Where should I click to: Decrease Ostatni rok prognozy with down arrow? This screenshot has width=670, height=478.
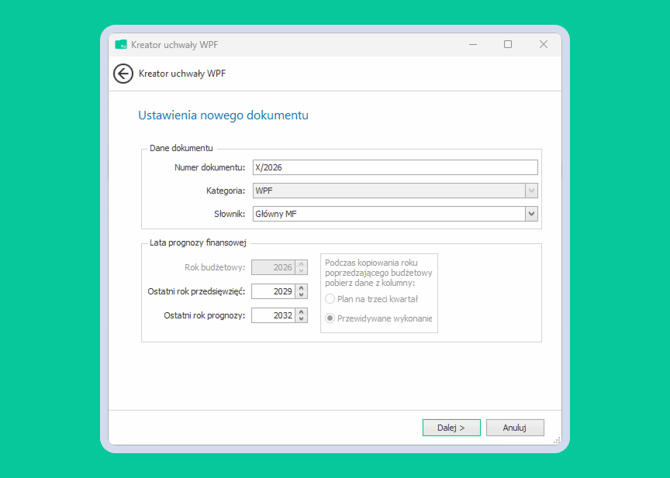(x=302, y=319)
